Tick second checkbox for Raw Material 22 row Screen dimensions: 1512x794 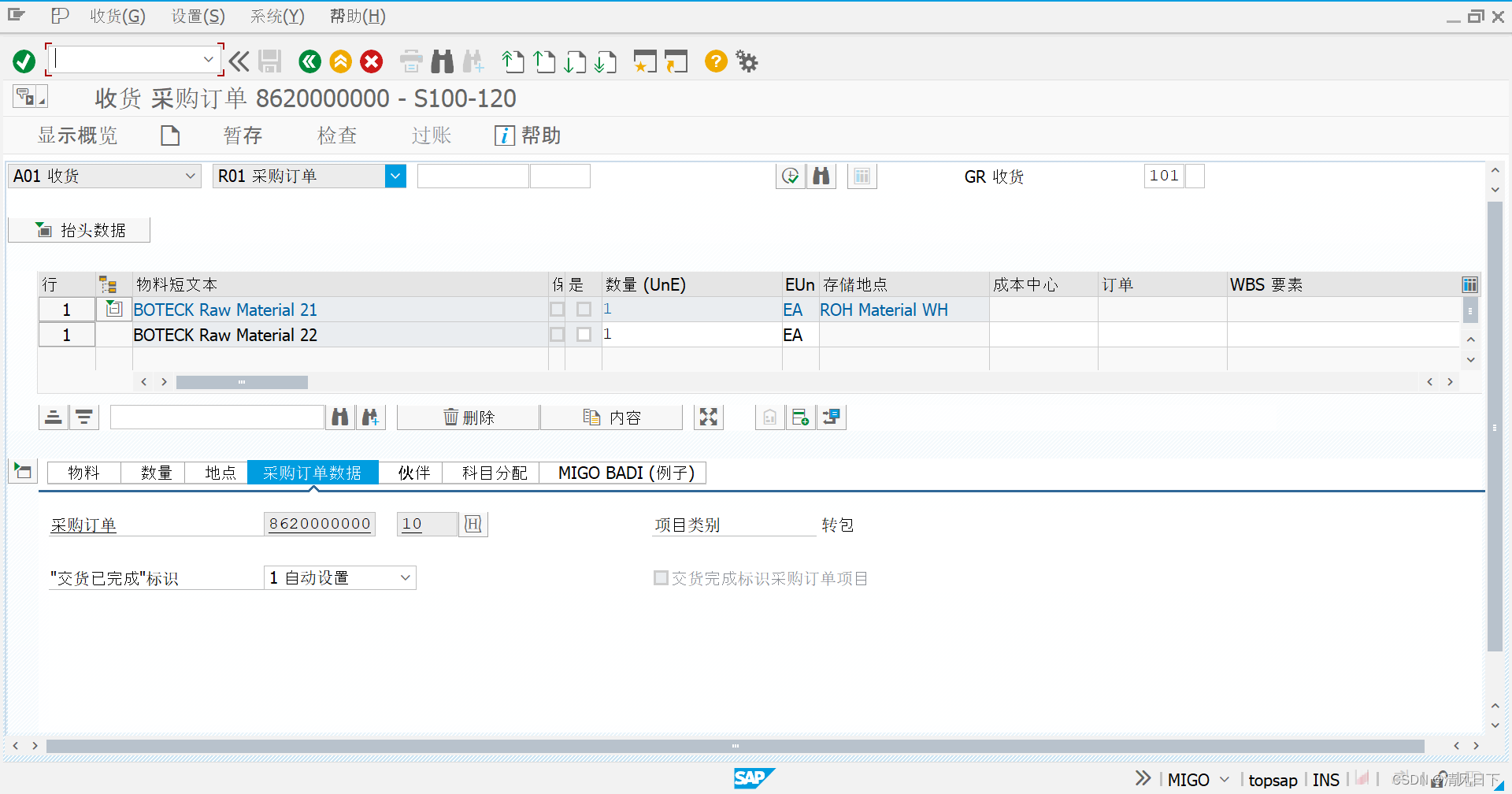(584, 334)
